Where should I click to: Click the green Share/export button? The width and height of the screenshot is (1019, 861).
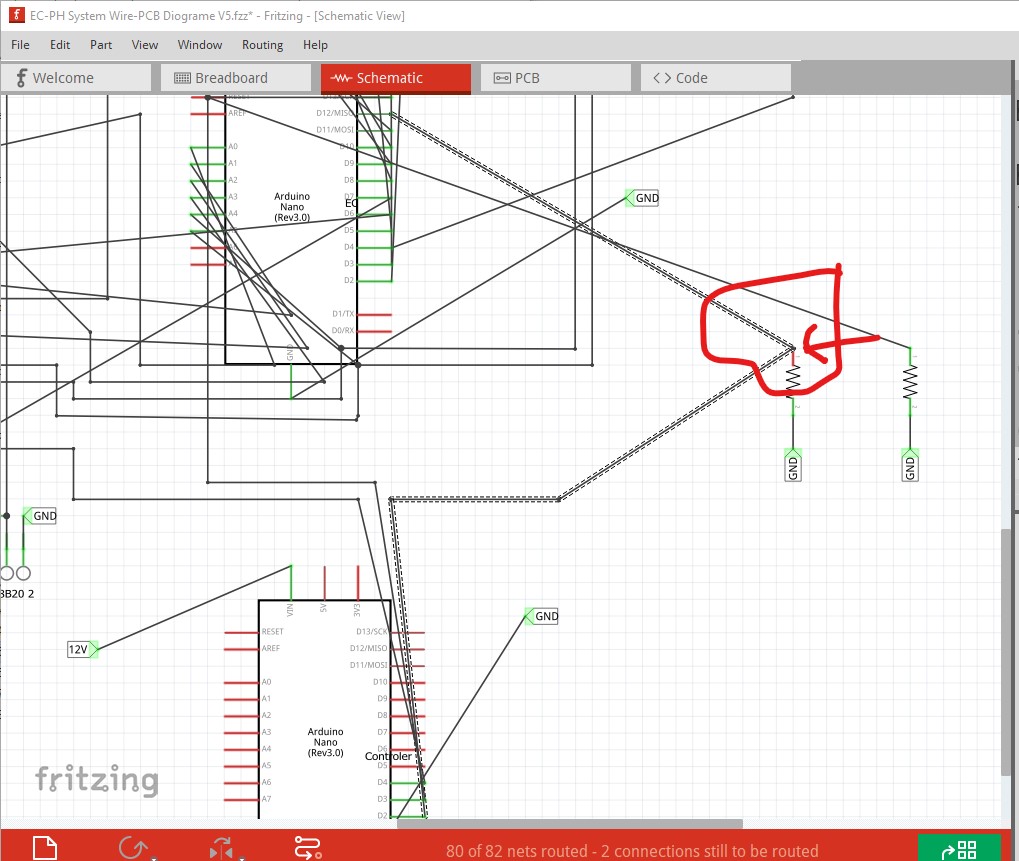tap(959, 848)
